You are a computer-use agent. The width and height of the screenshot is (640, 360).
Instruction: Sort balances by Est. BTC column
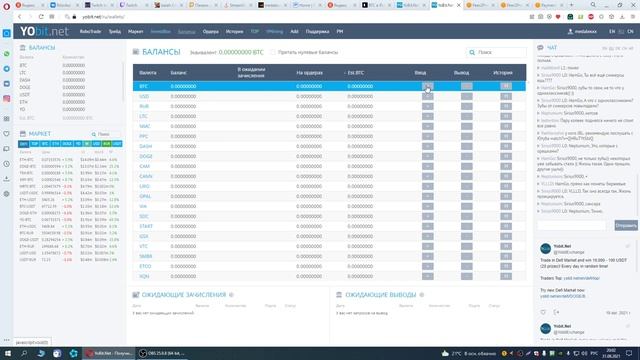(356, 73)
